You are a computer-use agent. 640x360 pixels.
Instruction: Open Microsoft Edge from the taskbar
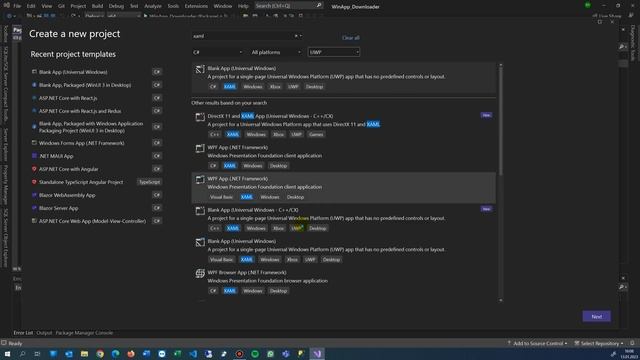click(116, 353)
